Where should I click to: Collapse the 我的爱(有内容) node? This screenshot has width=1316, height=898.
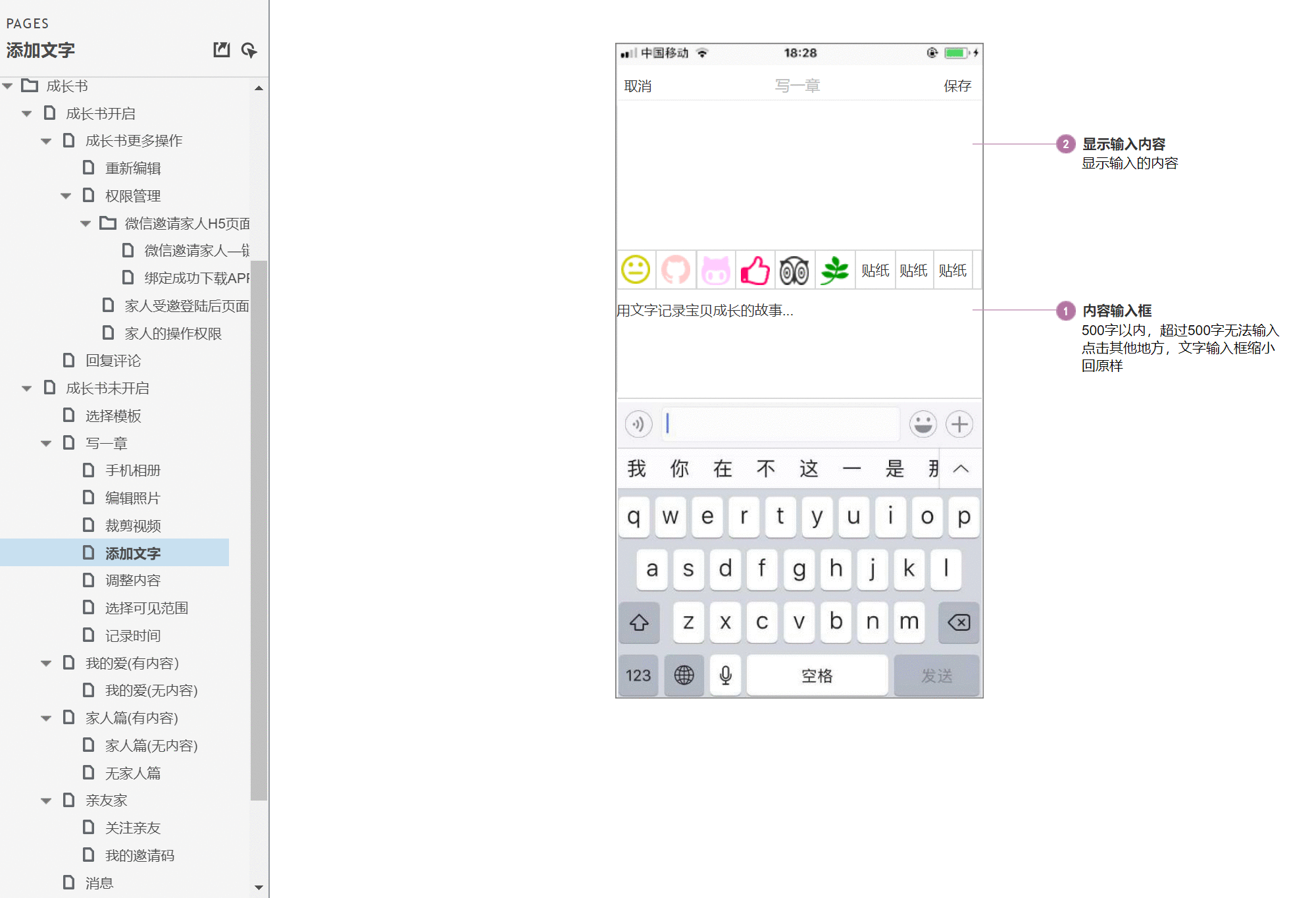(47, 664)
